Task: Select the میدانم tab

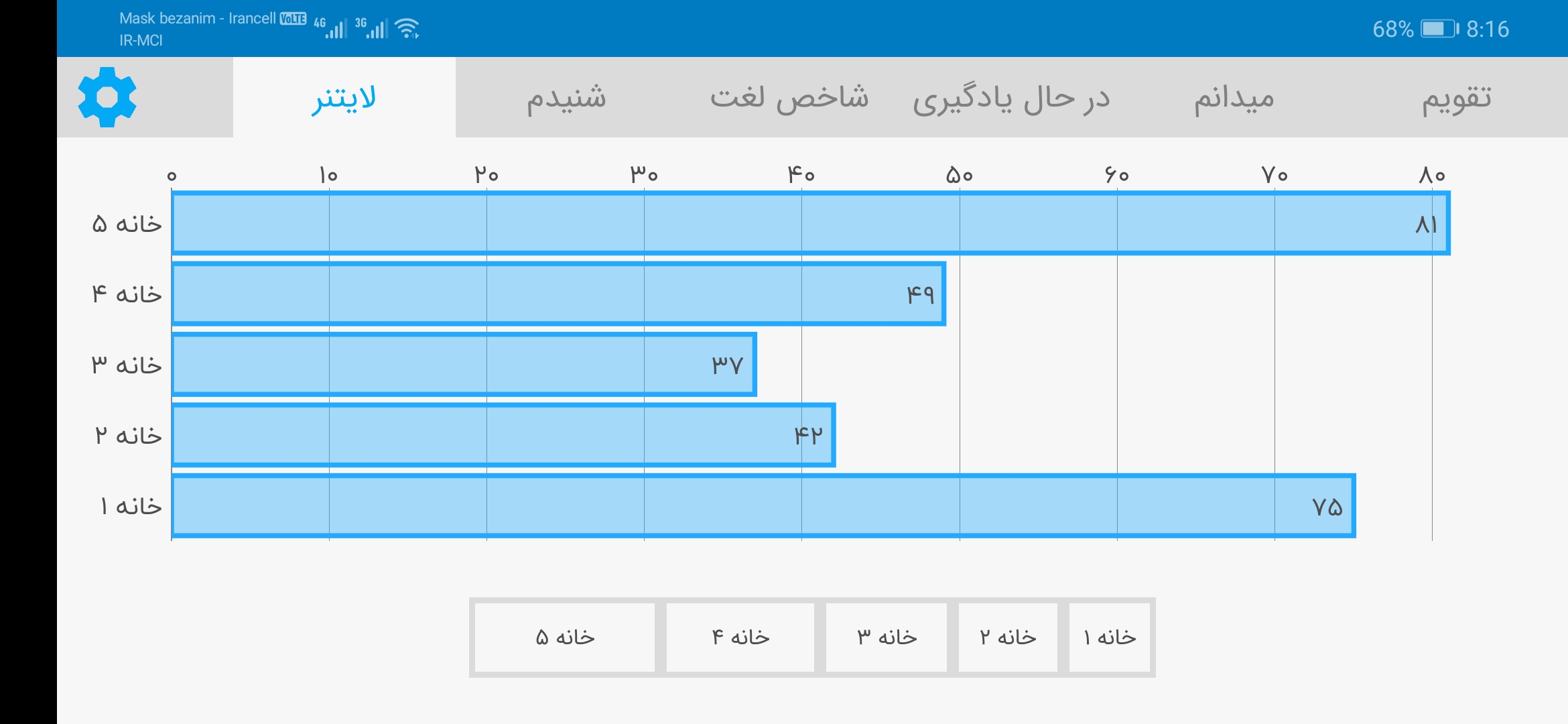Action: tap(1234, 98)
